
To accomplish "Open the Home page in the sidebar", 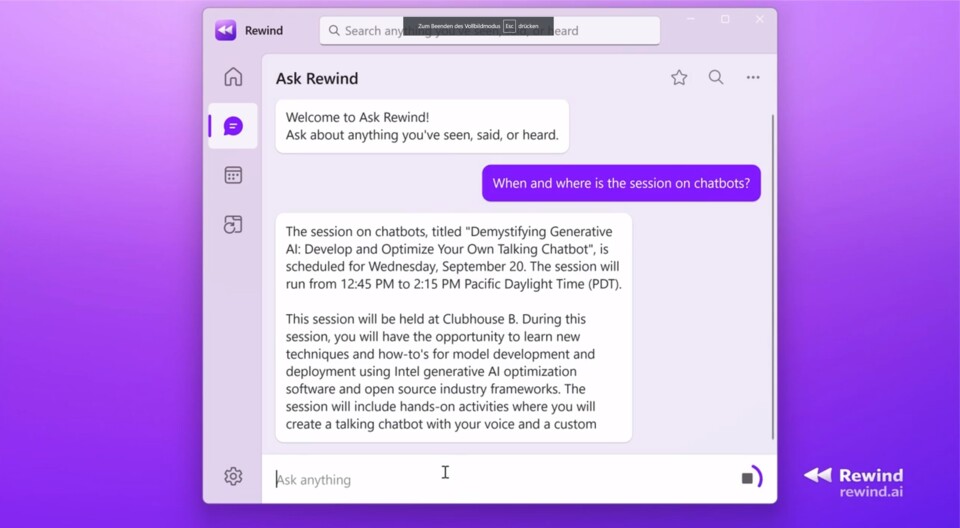I will point(233,77).
